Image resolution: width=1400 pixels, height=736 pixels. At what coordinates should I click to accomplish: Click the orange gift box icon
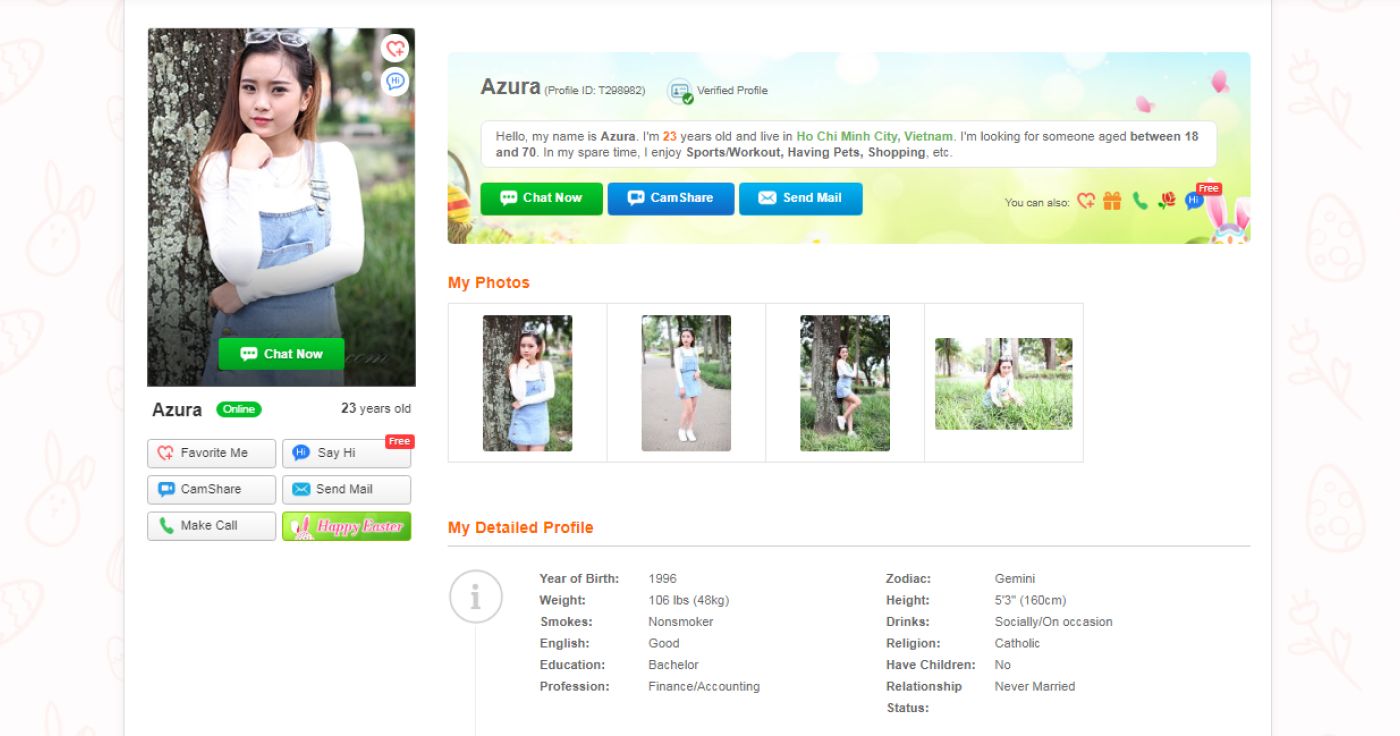click(x=1112, y=201)
